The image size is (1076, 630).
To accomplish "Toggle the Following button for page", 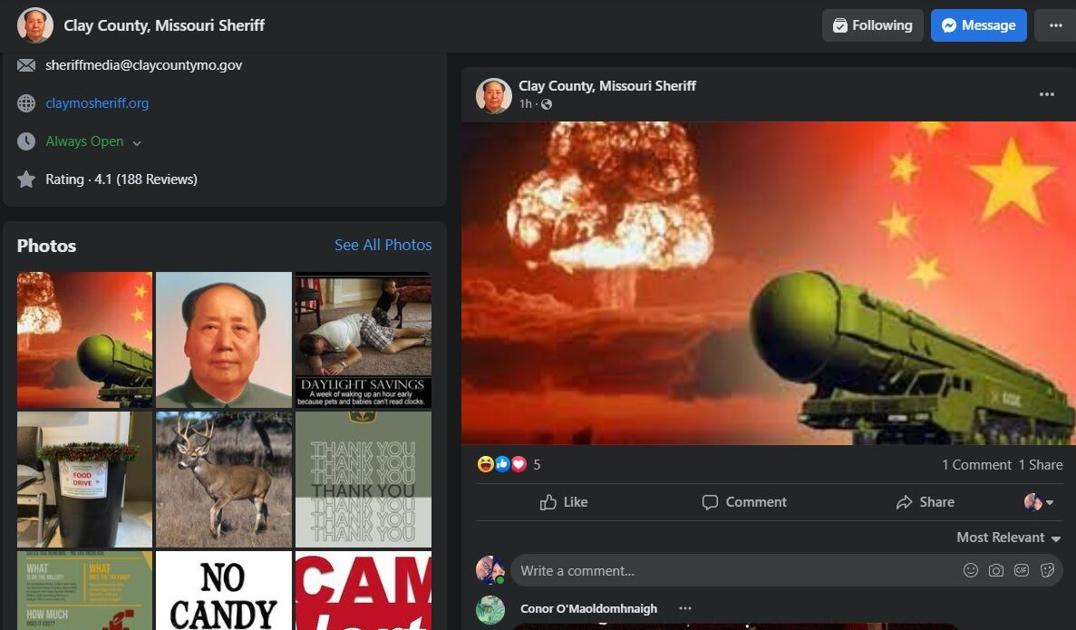I will coord(872,25).
